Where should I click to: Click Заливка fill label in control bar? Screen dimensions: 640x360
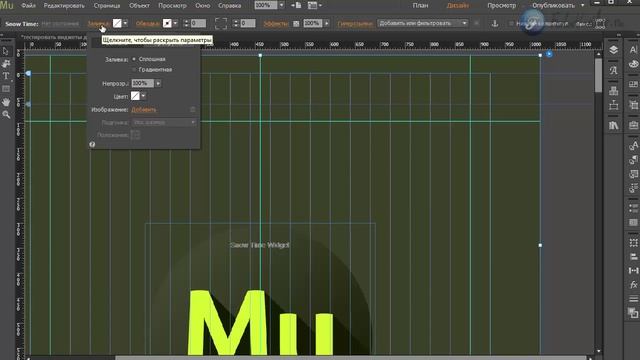pos(98,24)
